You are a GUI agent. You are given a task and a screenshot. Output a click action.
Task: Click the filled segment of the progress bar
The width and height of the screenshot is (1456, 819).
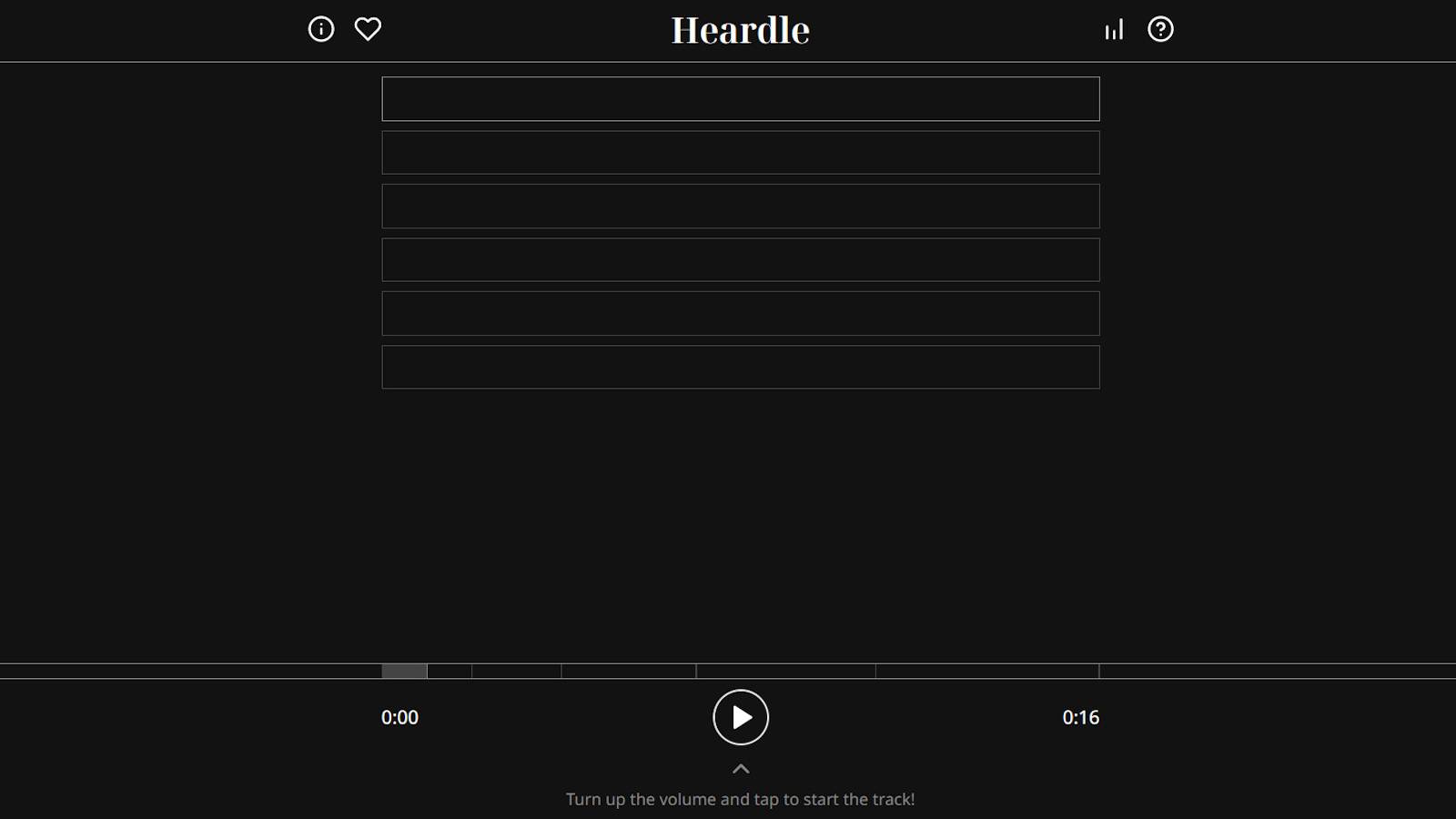[x=405, y=671]
